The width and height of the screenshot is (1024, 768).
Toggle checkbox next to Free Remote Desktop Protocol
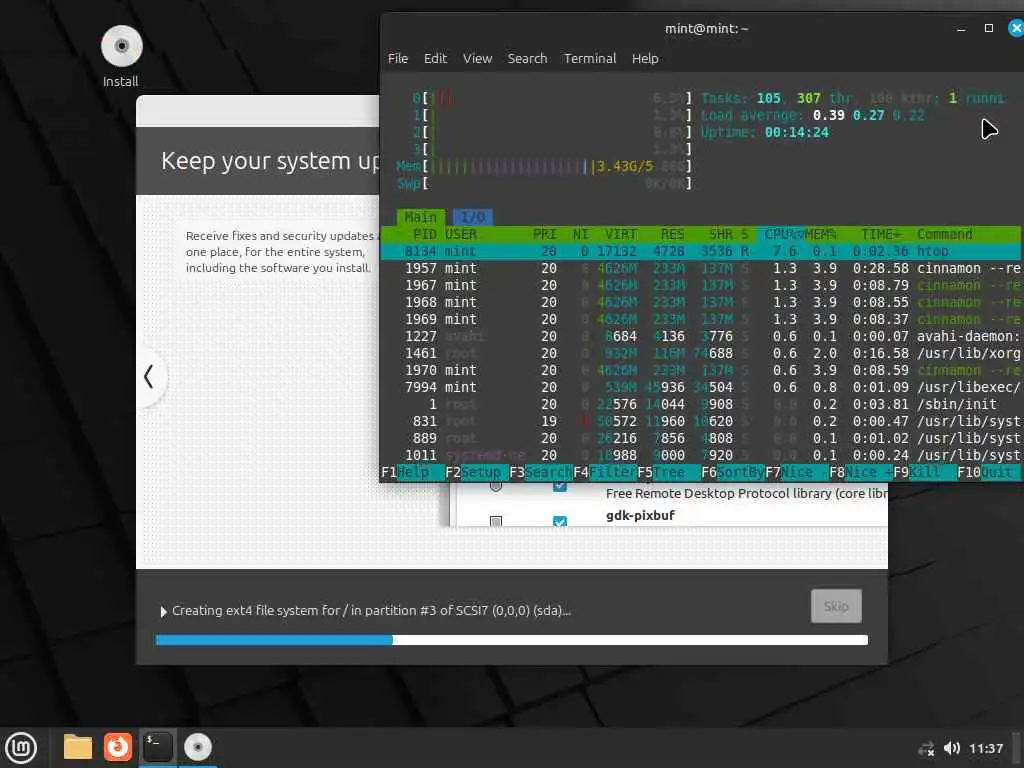point(560,487)
